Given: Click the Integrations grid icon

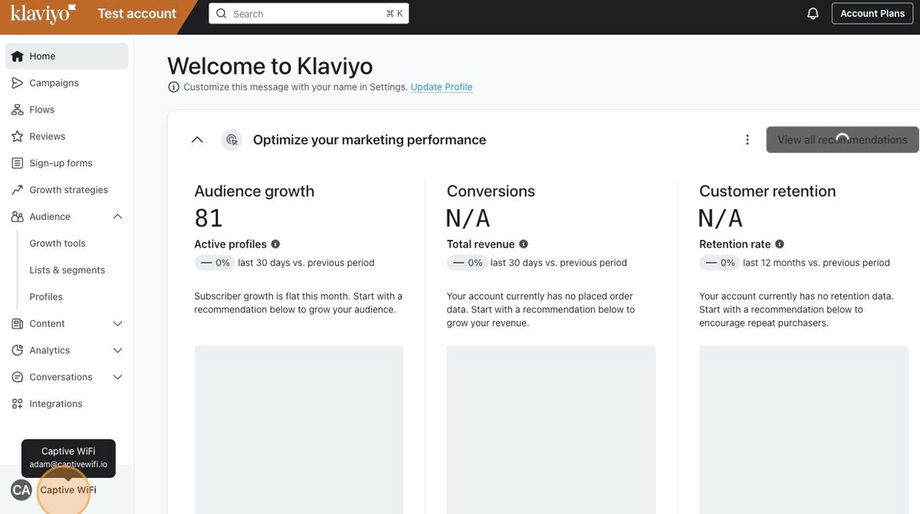Looking at the screenshot, I should coord(17,404).
